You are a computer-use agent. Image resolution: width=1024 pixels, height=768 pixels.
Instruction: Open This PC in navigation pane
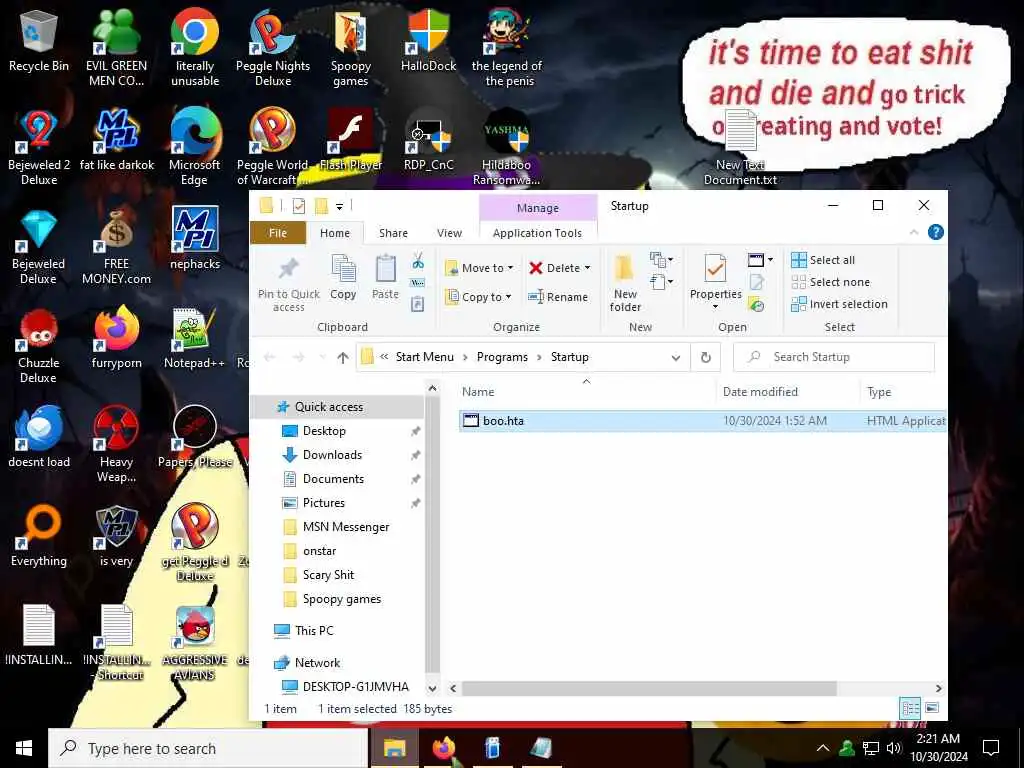pos(313,631)
